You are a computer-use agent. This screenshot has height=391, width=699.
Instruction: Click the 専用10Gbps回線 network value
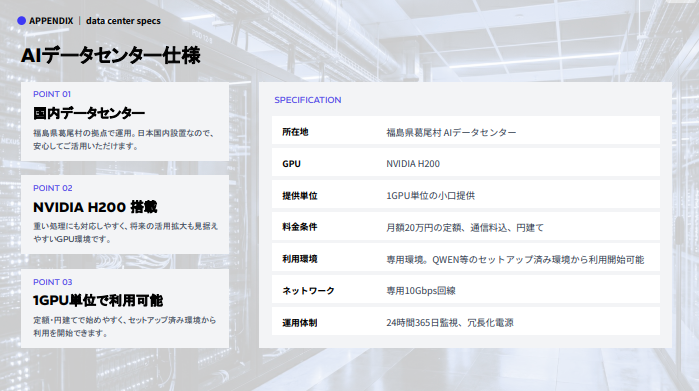[x=421, y=291]
